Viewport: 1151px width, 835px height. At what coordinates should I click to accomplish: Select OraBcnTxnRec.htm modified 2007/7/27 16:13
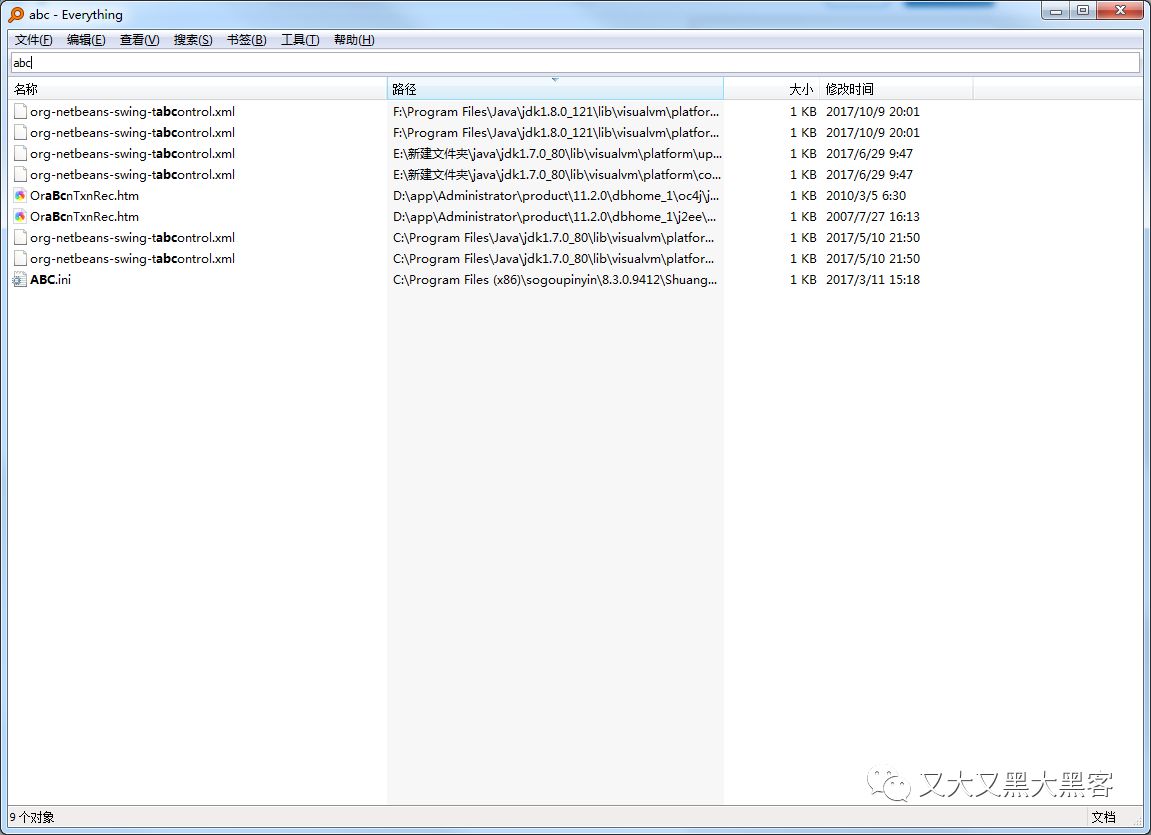[84, 216]
